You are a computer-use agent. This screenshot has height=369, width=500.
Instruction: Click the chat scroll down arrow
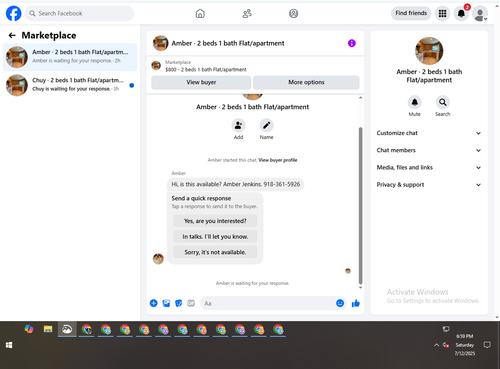360,287
